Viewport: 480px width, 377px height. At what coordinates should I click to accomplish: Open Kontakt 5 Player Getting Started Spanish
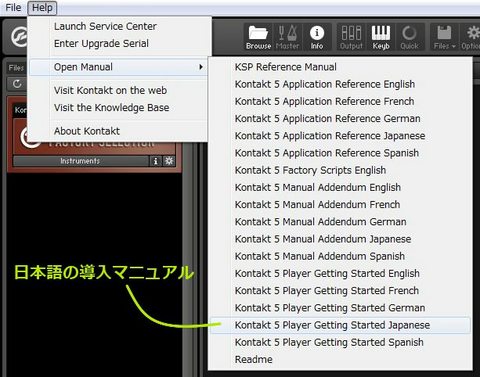point(340,342)
